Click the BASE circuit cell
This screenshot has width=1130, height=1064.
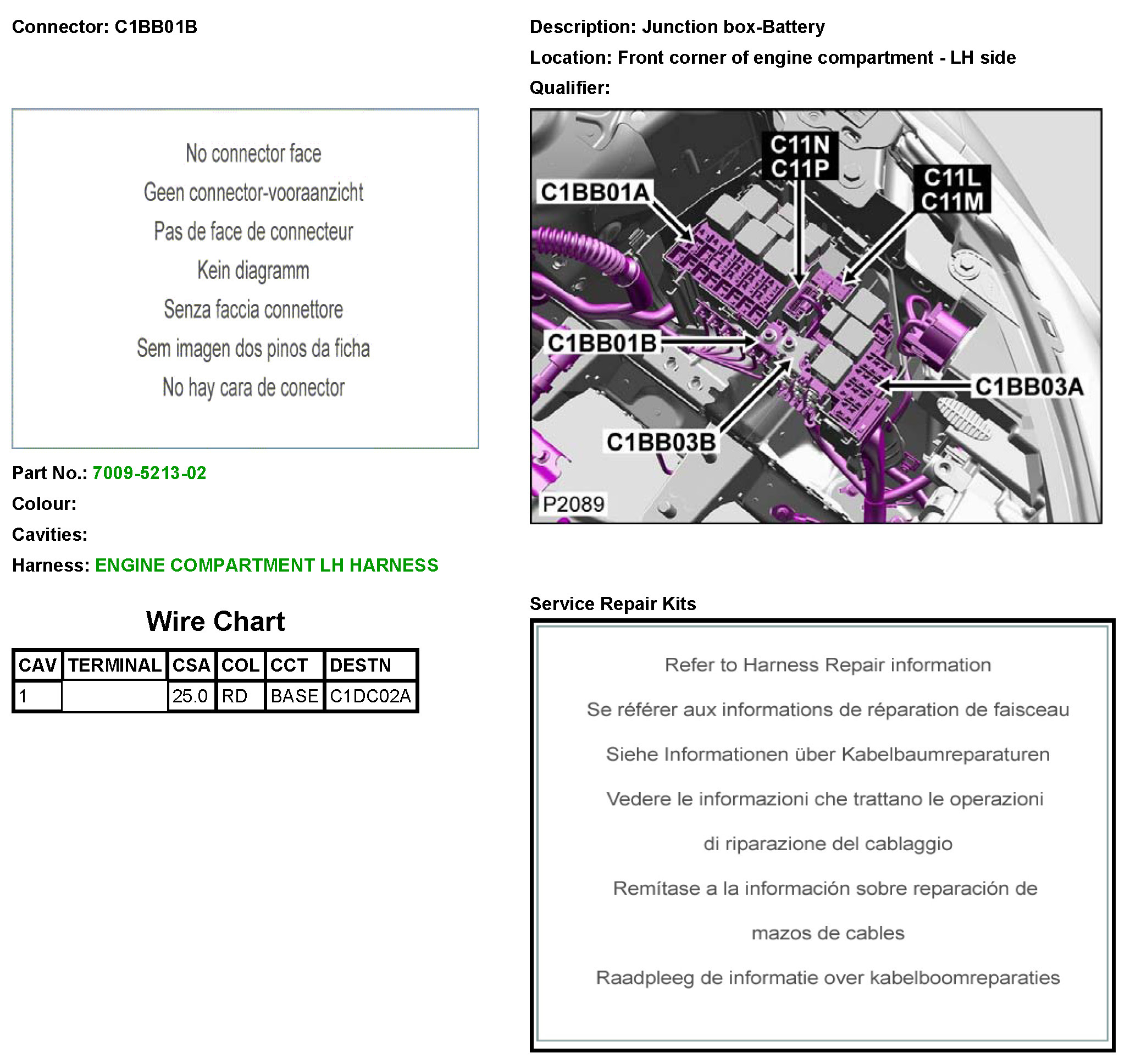295,696
